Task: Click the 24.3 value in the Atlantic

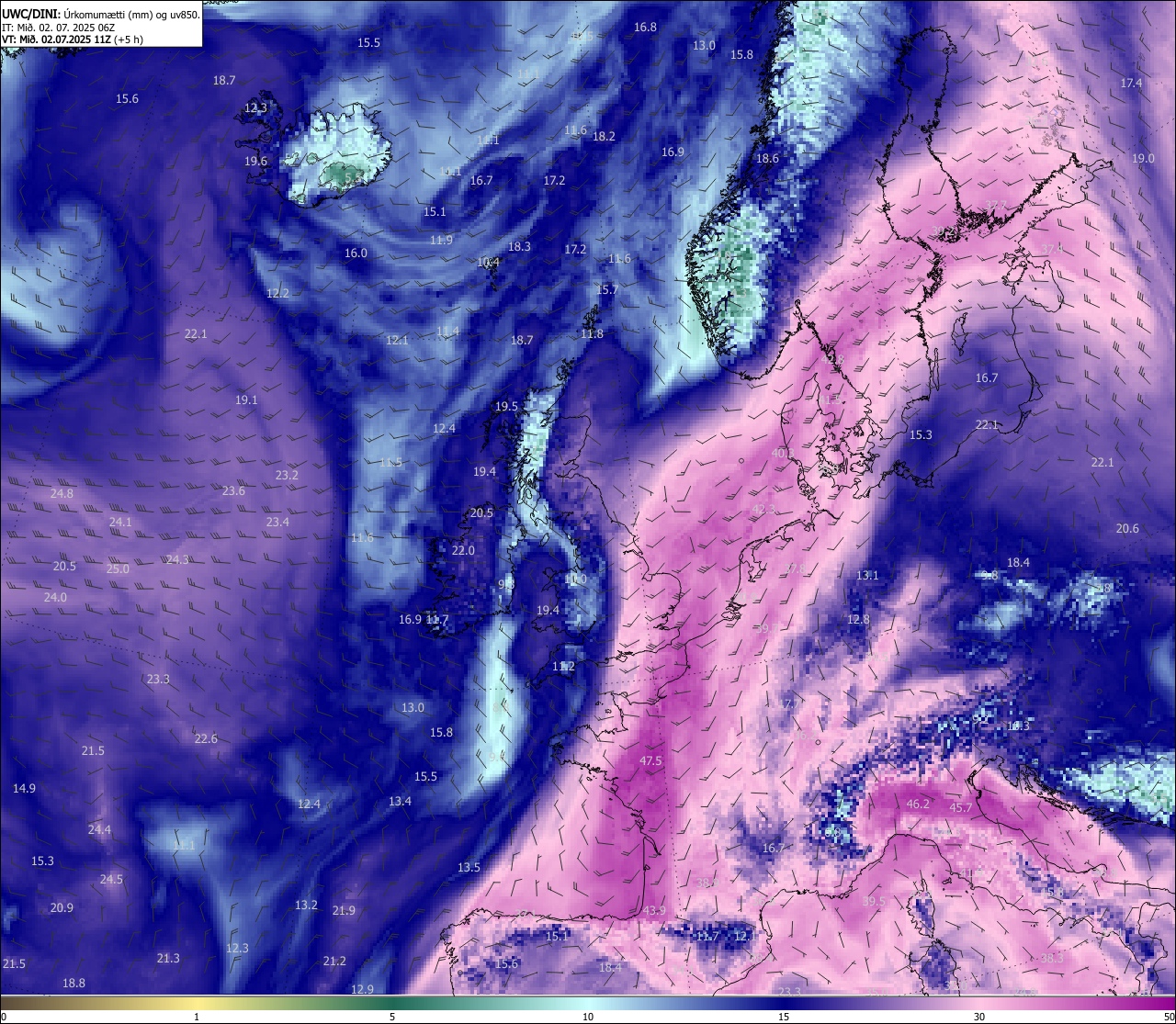Action: 177,560
